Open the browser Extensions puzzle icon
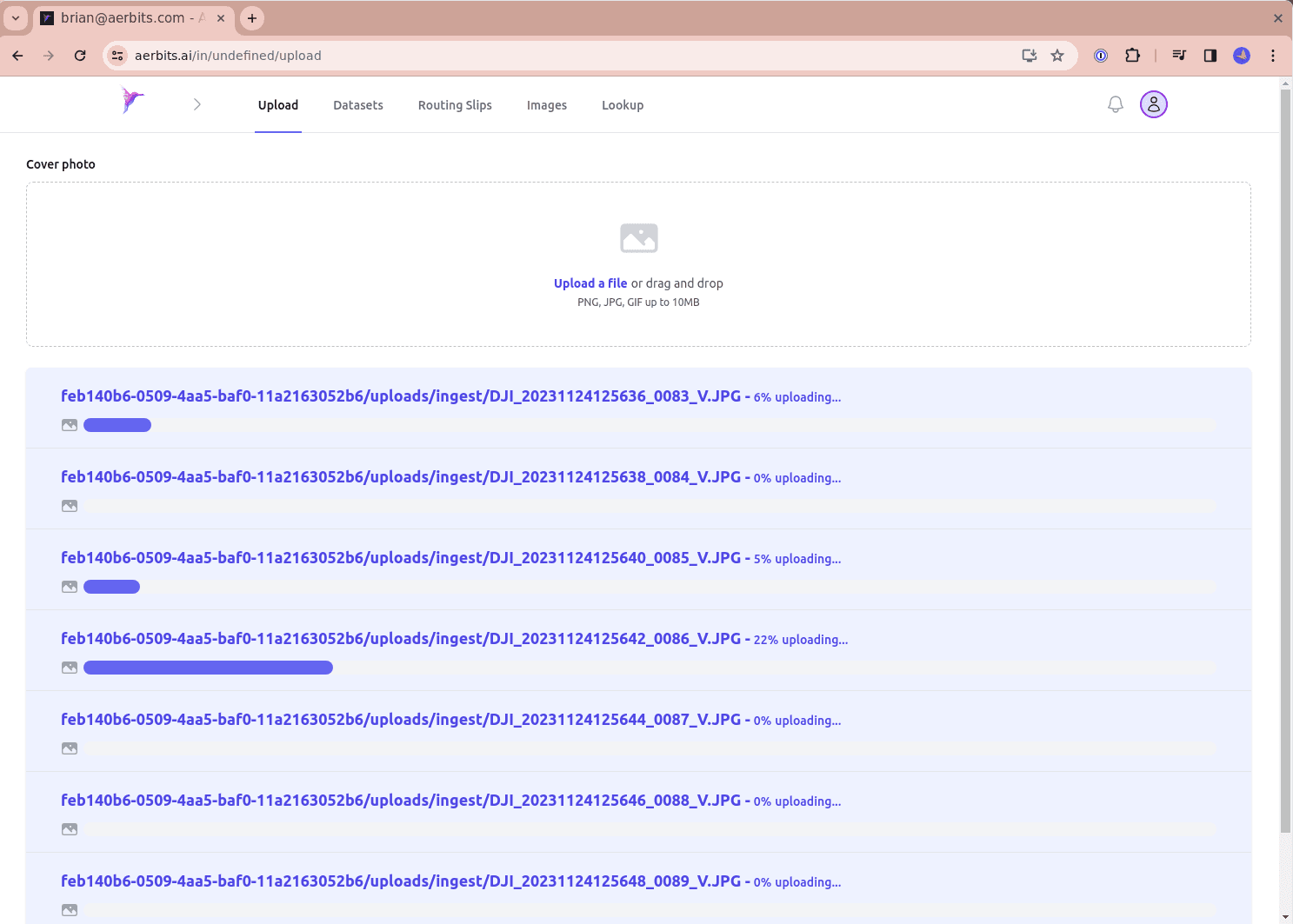 tap(1132, 55)
